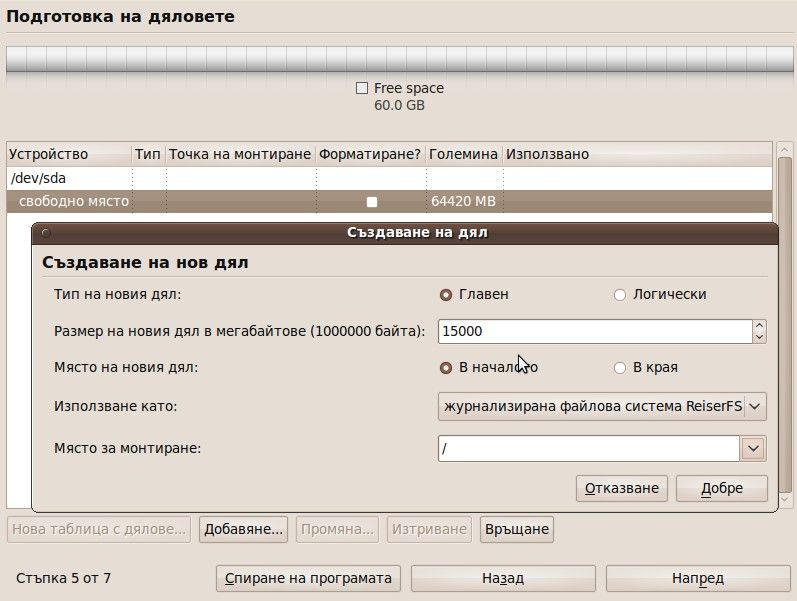Viewport: 797px width, 601px height.
Task: Click the Тип column header
Action: point(148,154)
